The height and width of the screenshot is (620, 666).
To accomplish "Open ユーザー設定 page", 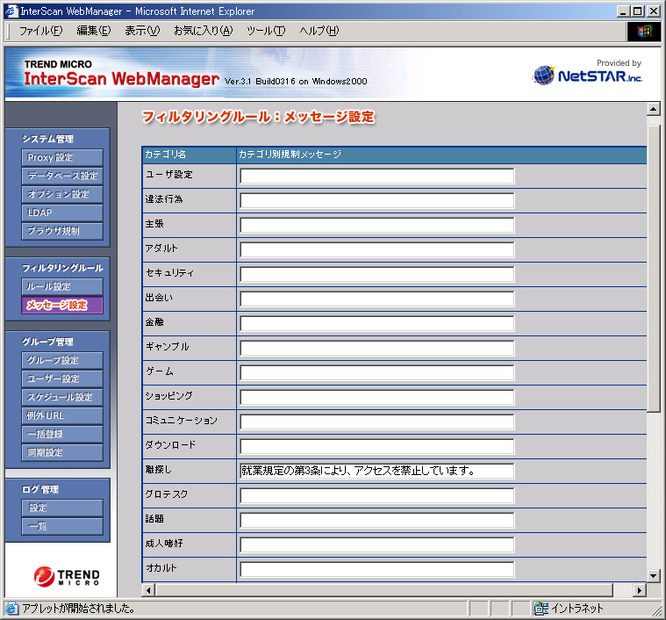I will point(62,379).
